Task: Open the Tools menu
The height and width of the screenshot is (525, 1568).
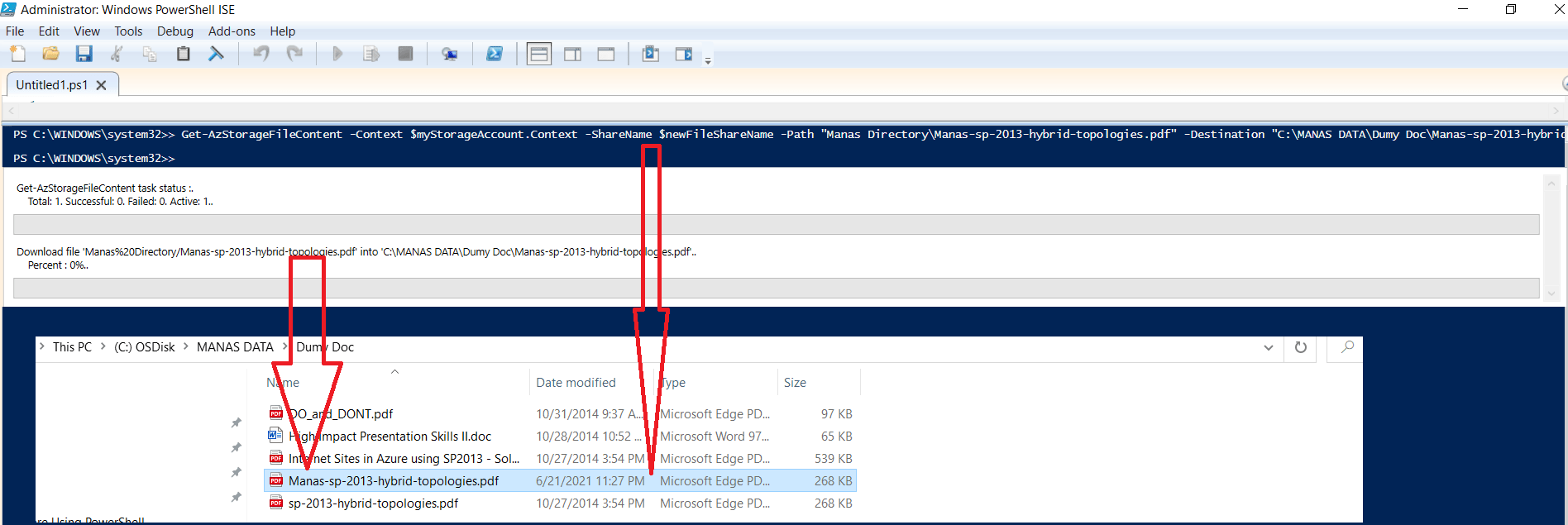Action: point(128,31)
